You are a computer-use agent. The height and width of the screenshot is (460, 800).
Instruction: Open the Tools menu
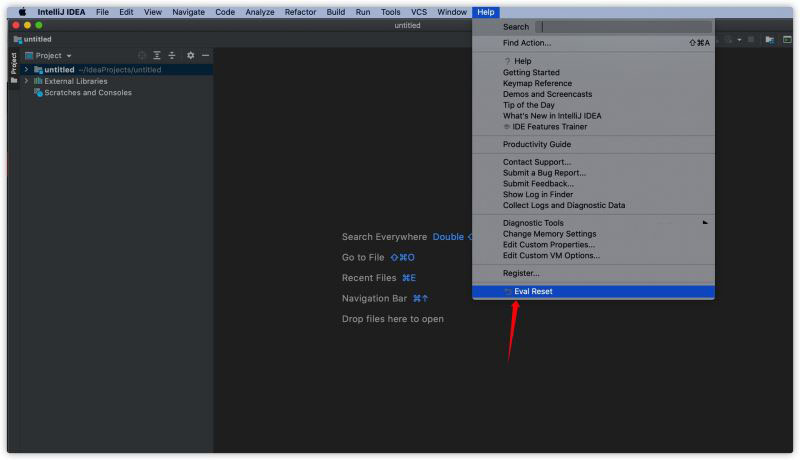click(390, 12)
